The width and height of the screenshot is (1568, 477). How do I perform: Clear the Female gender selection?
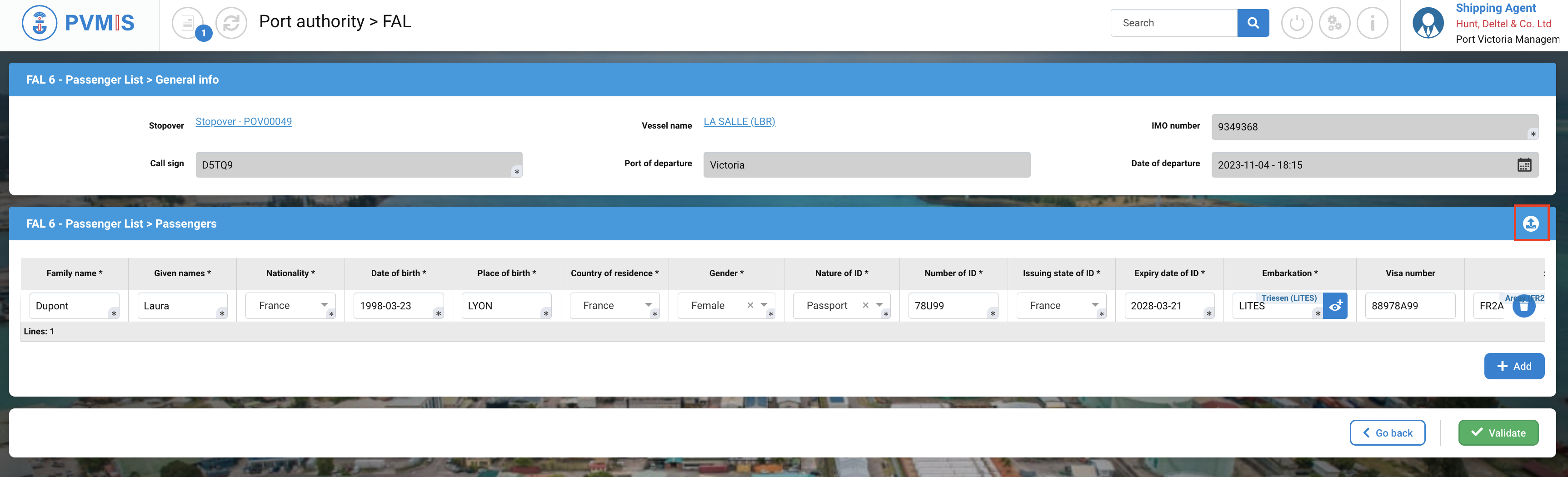(750, 305)
